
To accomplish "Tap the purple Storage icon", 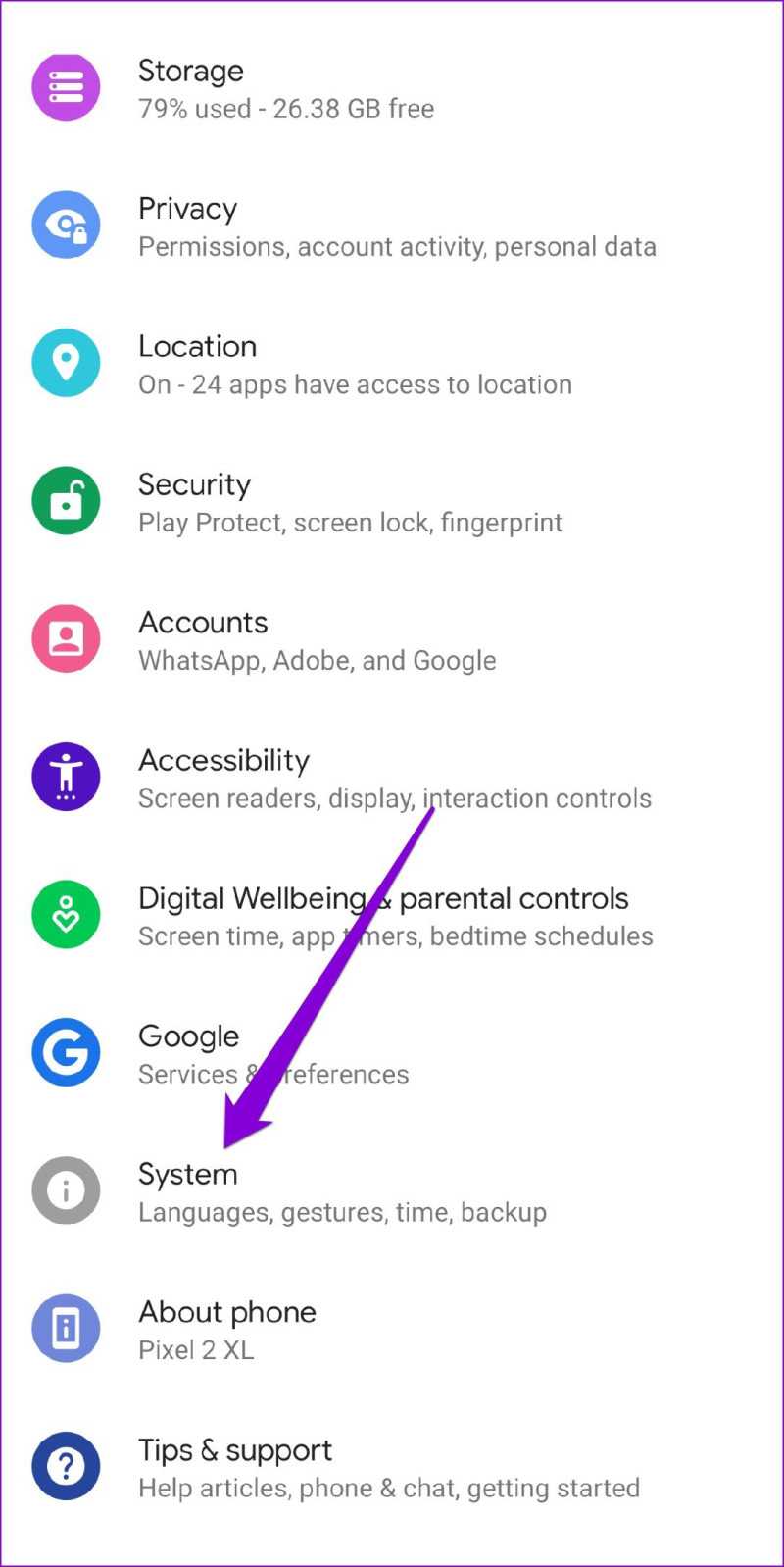I will coord(66,87).
